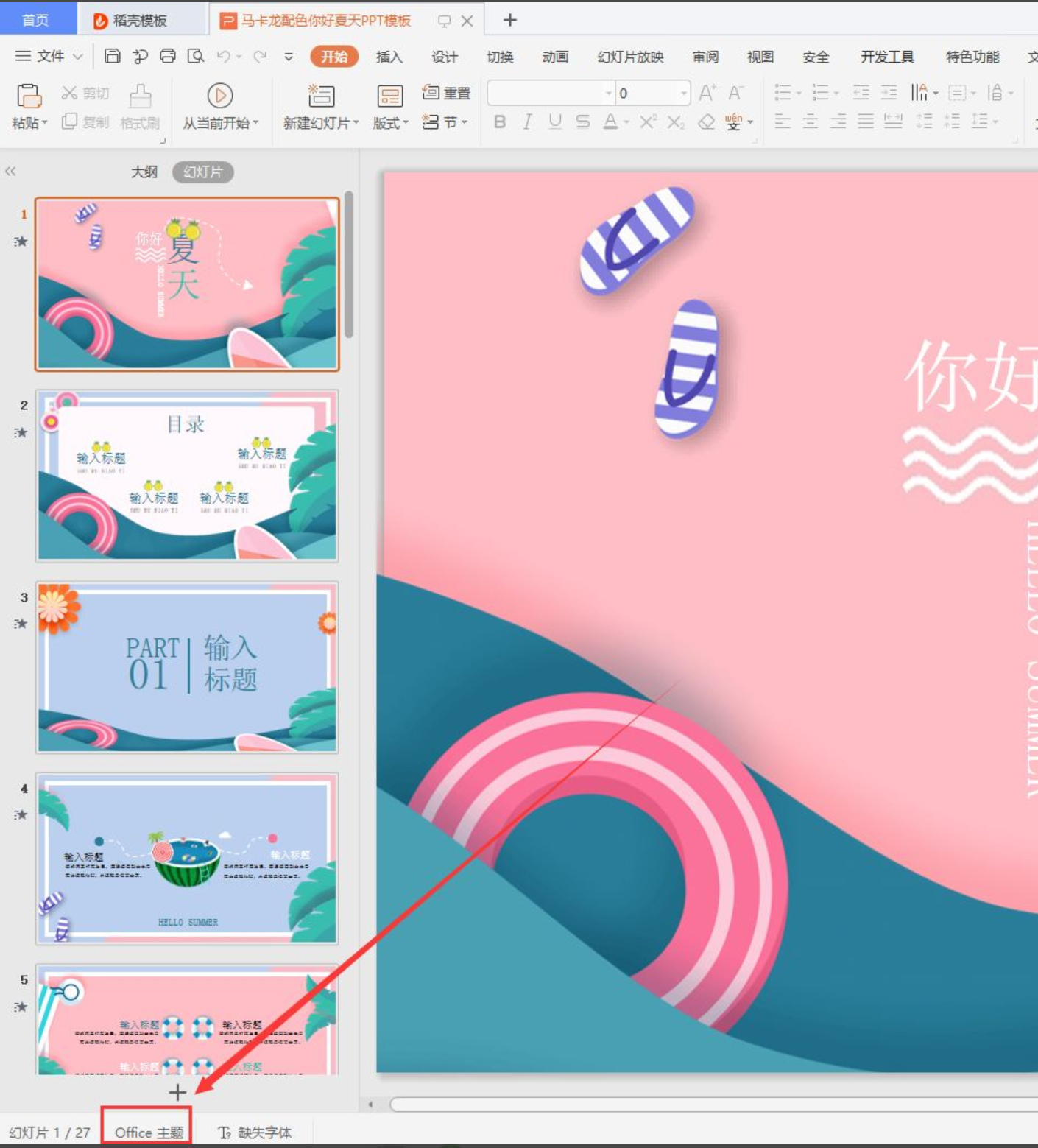This screenshot has height=1148, width=1038.
Task: Click the justify alignment icon
Action: coord(866,122)
